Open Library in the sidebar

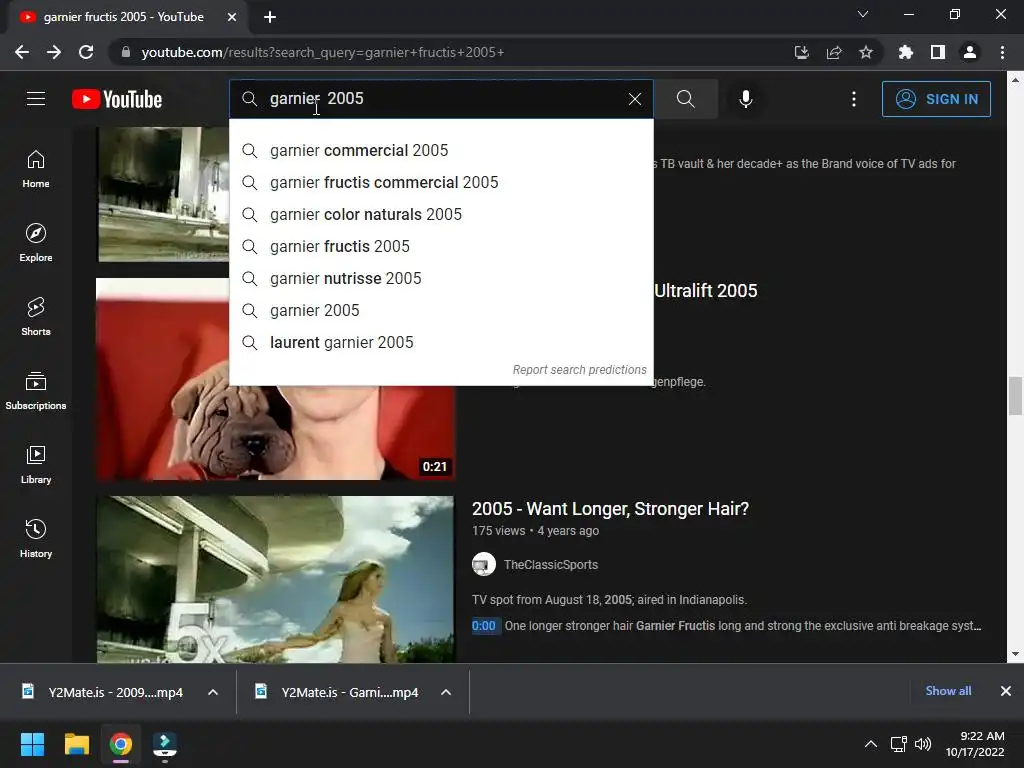click(36, 464)
